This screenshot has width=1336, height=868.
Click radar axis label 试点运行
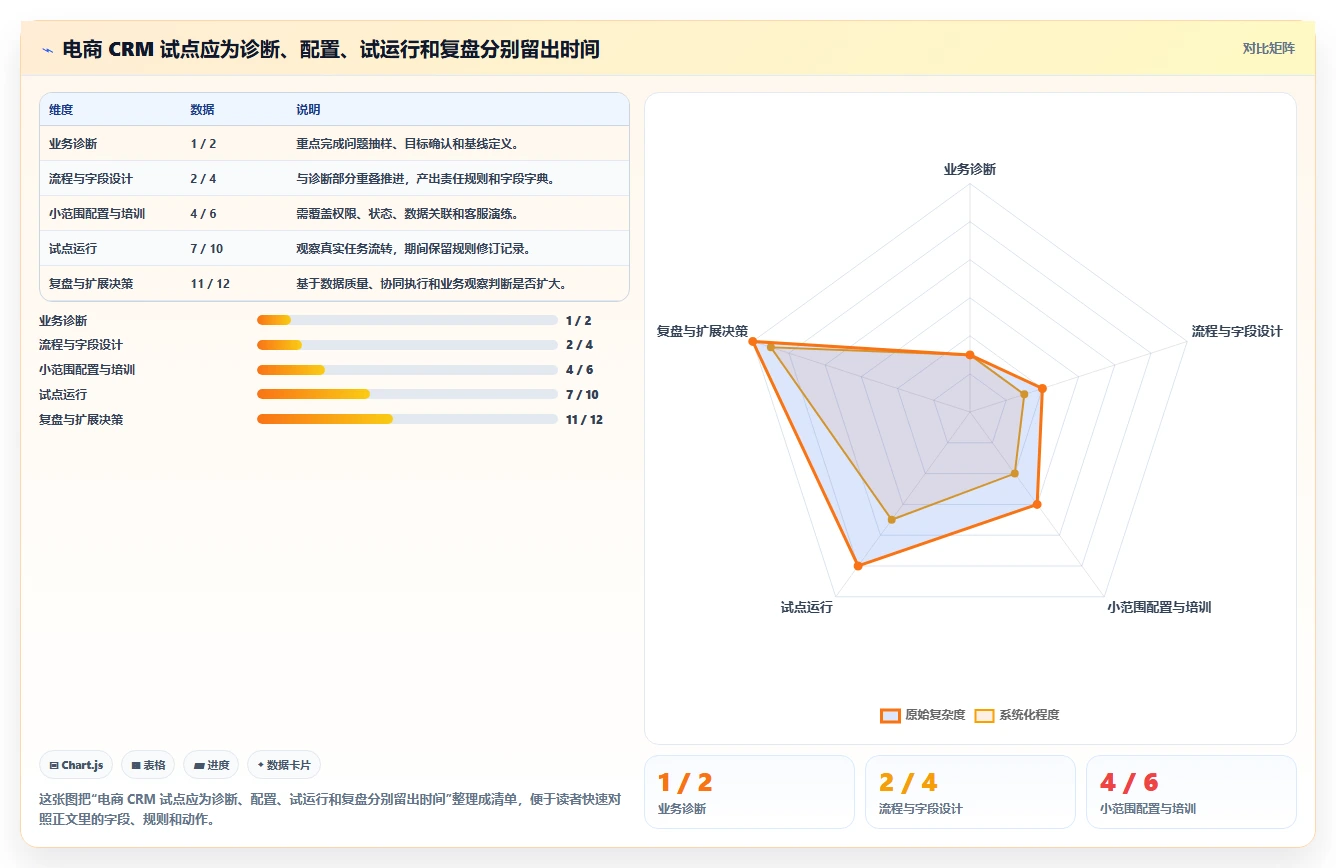point(807,607)
